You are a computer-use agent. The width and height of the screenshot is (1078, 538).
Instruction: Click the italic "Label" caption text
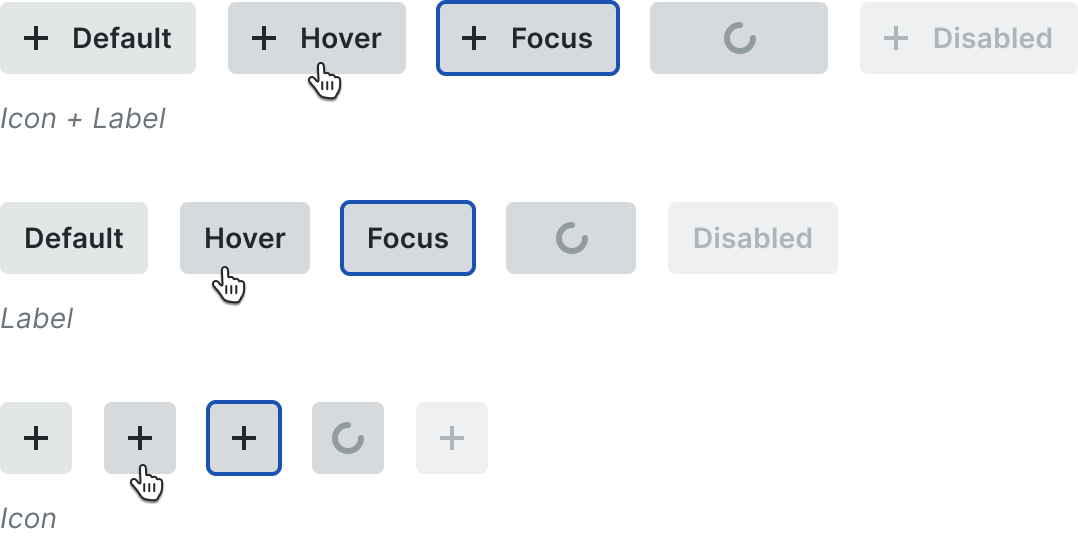[x=36, y=319]
